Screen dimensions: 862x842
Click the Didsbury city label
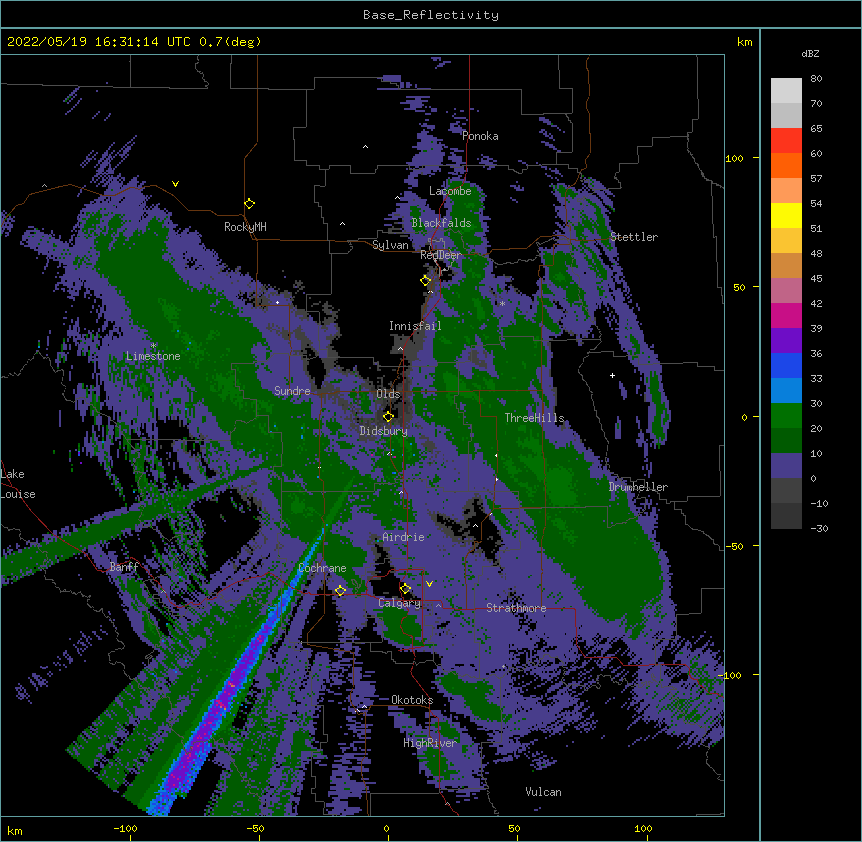(384, 431)
